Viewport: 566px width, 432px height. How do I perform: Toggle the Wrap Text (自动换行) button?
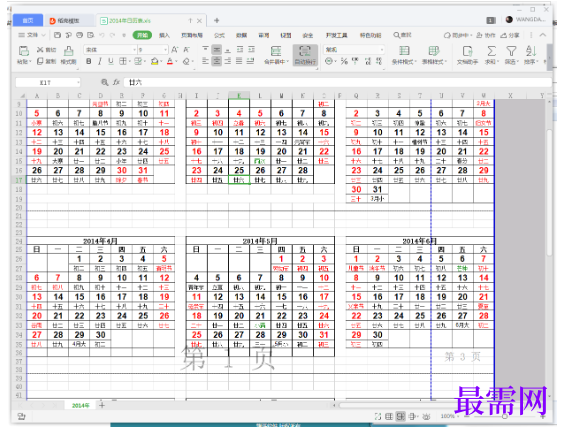tap(305, 55)
